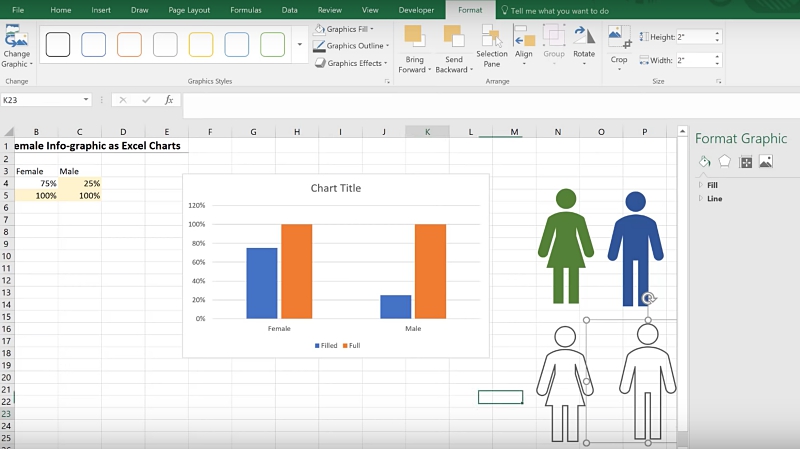Screen dimensions: 800x449
Task: Open Graphics Styles dialog launcher
Action: [x=387, y=82]
